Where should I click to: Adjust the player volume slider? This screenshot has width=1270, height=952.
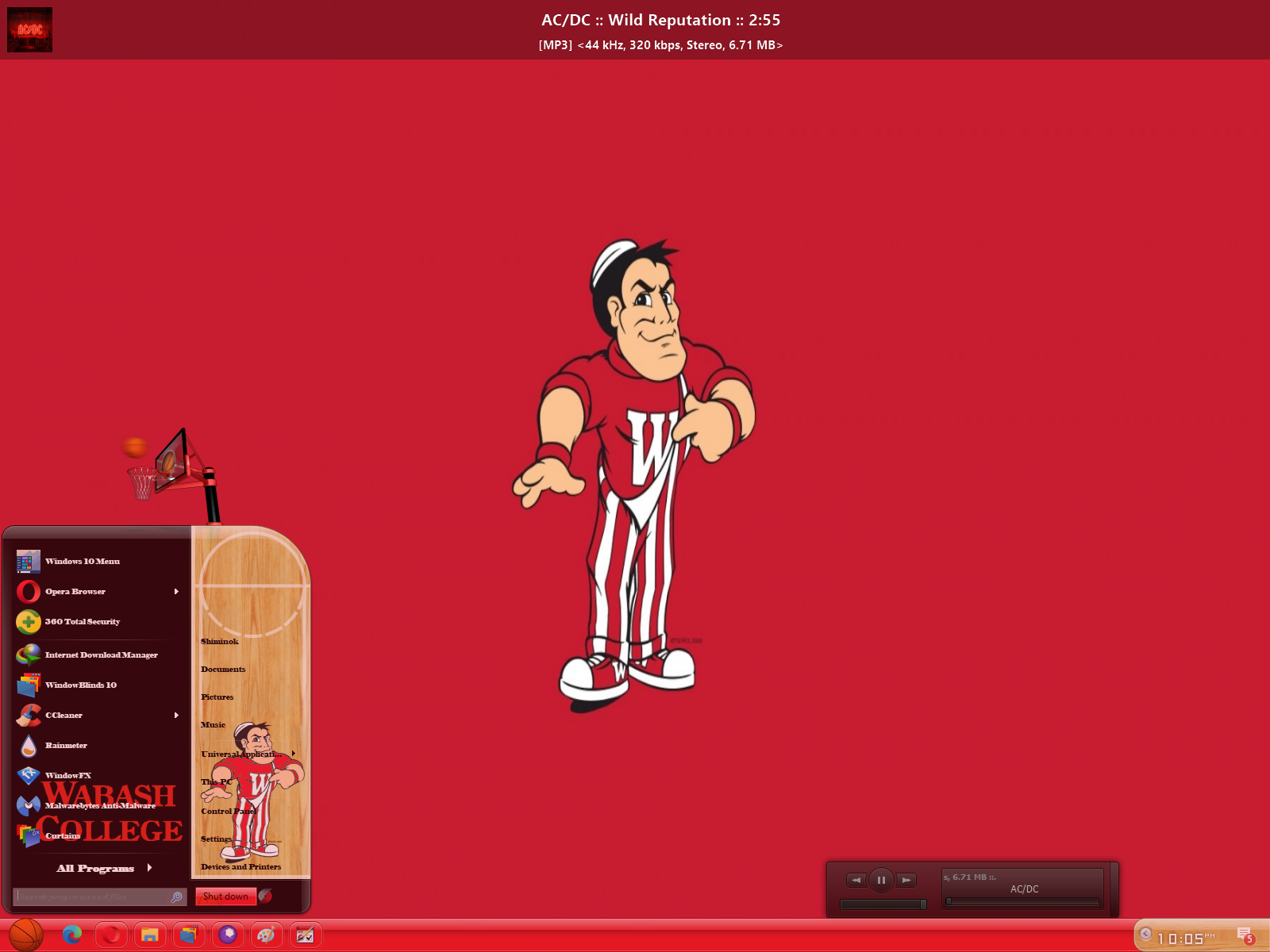883,904
